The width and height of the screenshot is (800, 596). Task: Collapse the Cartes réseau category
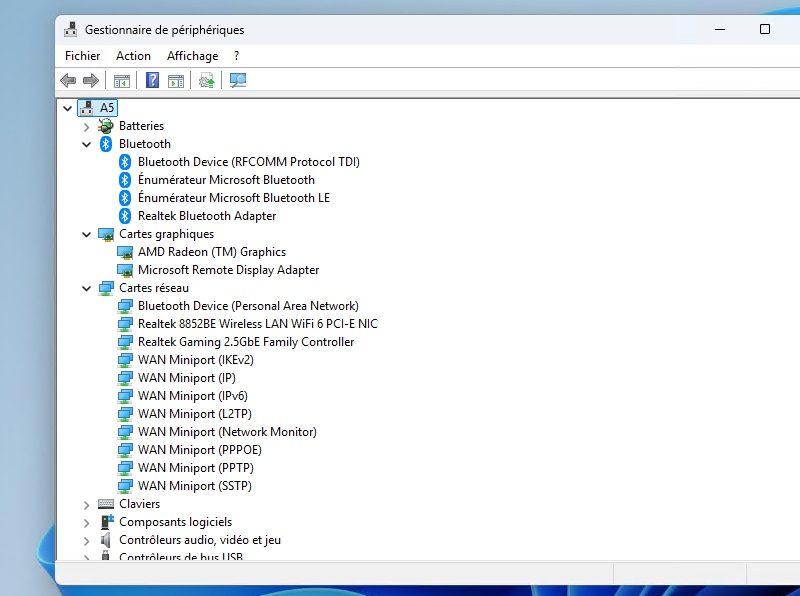[87, 288]
